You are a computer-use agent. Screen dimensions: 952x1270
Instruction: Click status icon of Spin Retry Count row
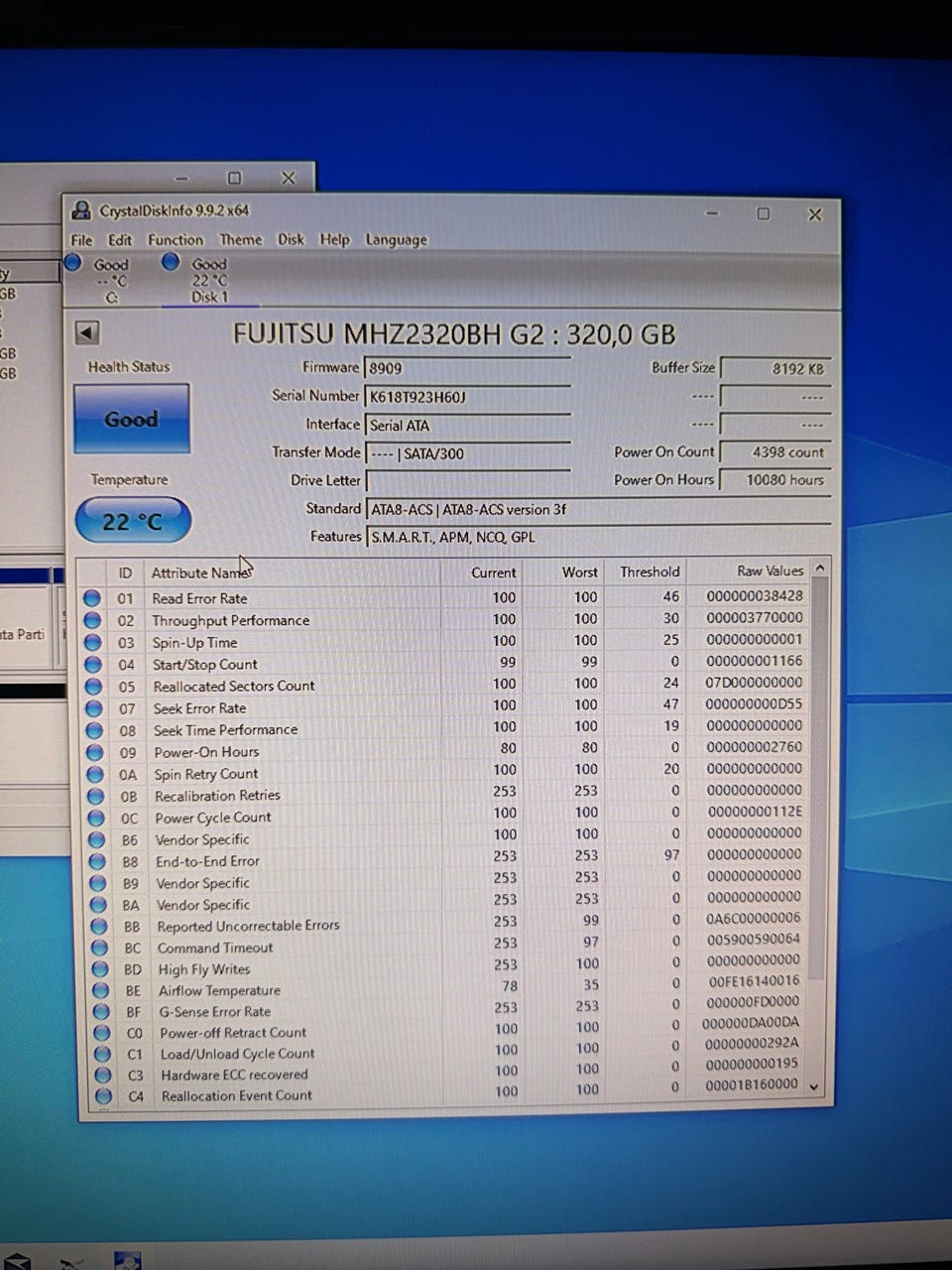(x=96, y=774)
